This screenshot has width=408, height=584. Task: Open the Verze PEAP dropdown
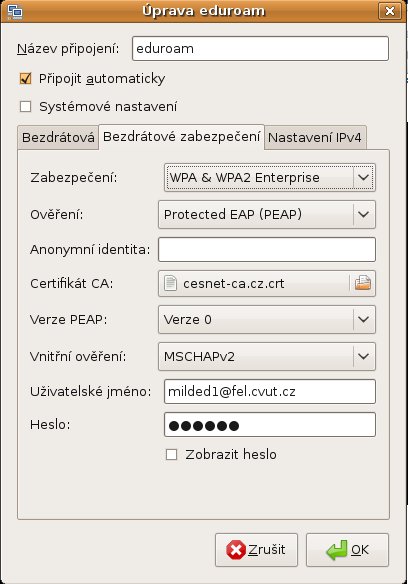pos(267,320)
